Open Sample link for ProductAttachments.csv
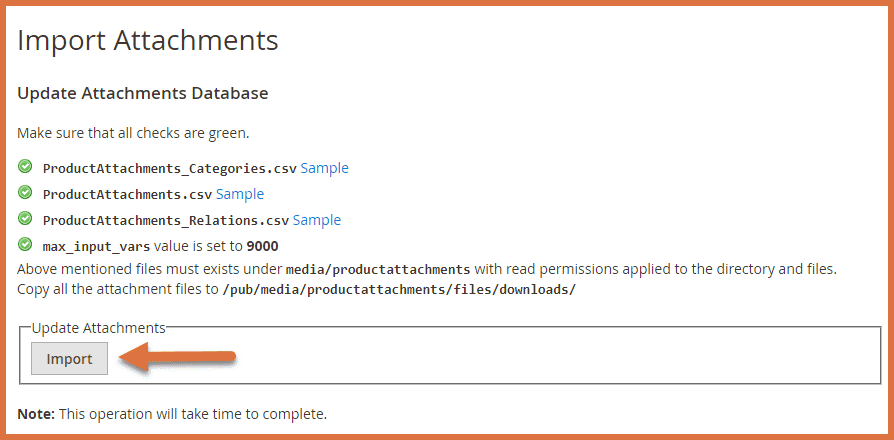This screenshot has height=440, width=894. coord(240,194)
